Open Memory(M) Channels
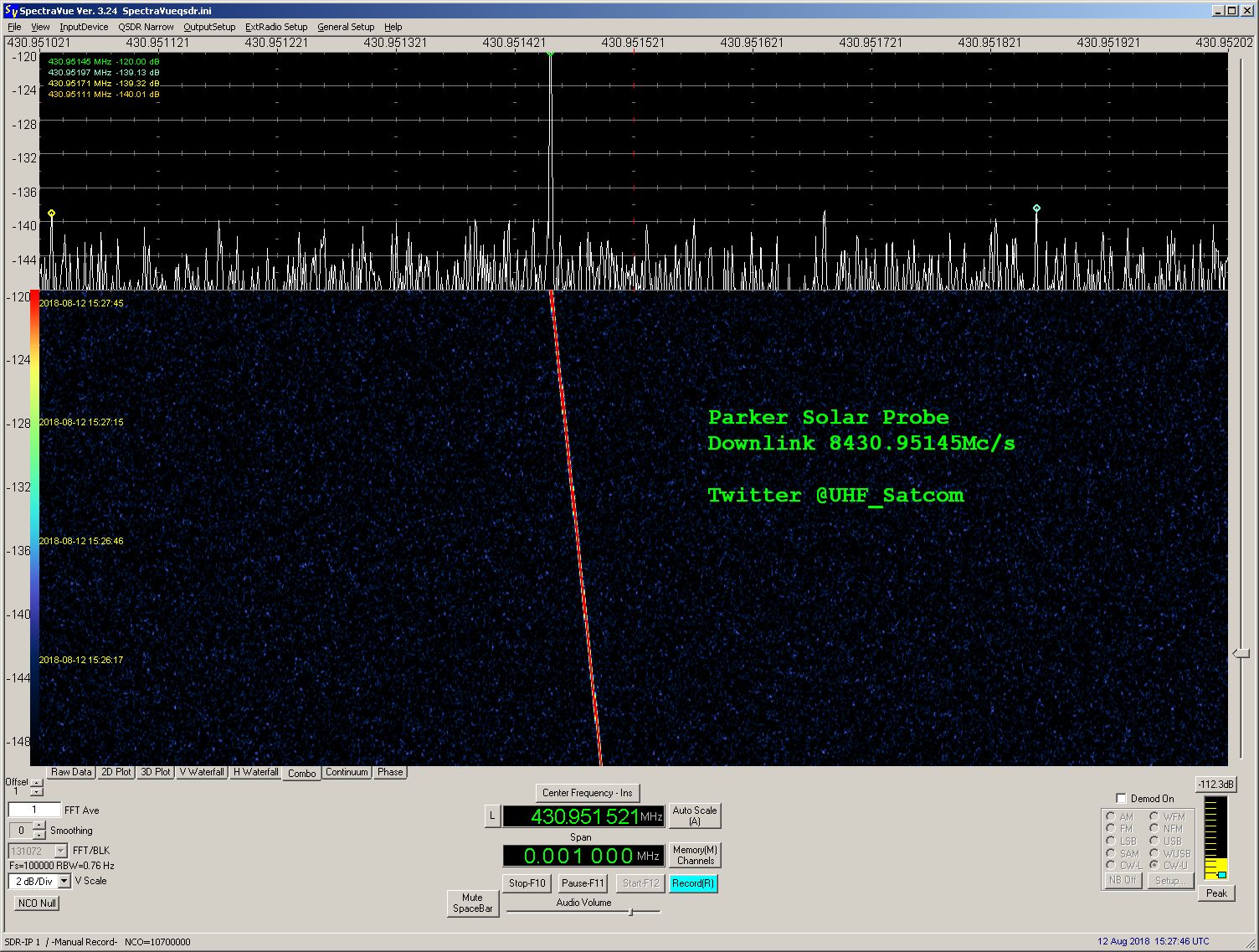1259x952 pixels. click(x=695, y=855)
